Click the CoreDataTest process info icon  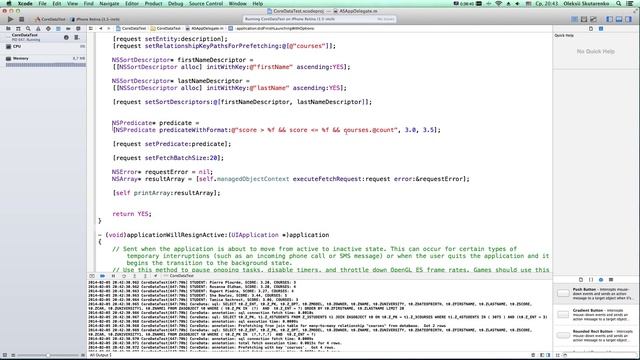click(x=66, y=37)
